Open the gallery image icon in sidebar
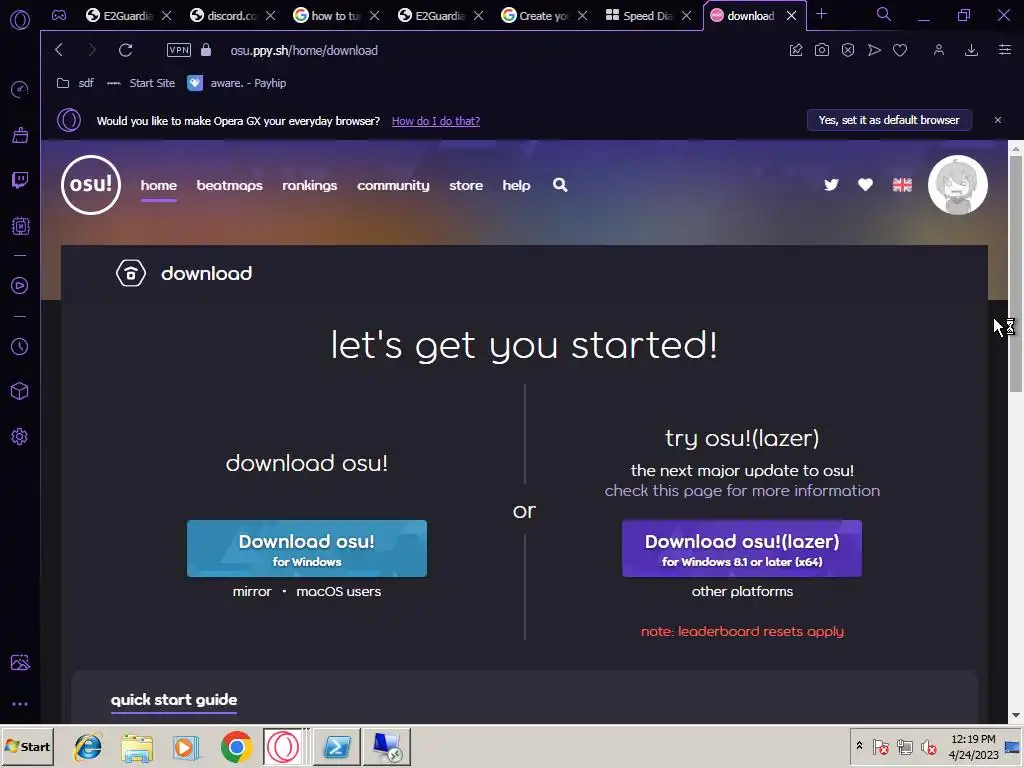The width and height of the screenshot is (1024, 768). point(20,662)
